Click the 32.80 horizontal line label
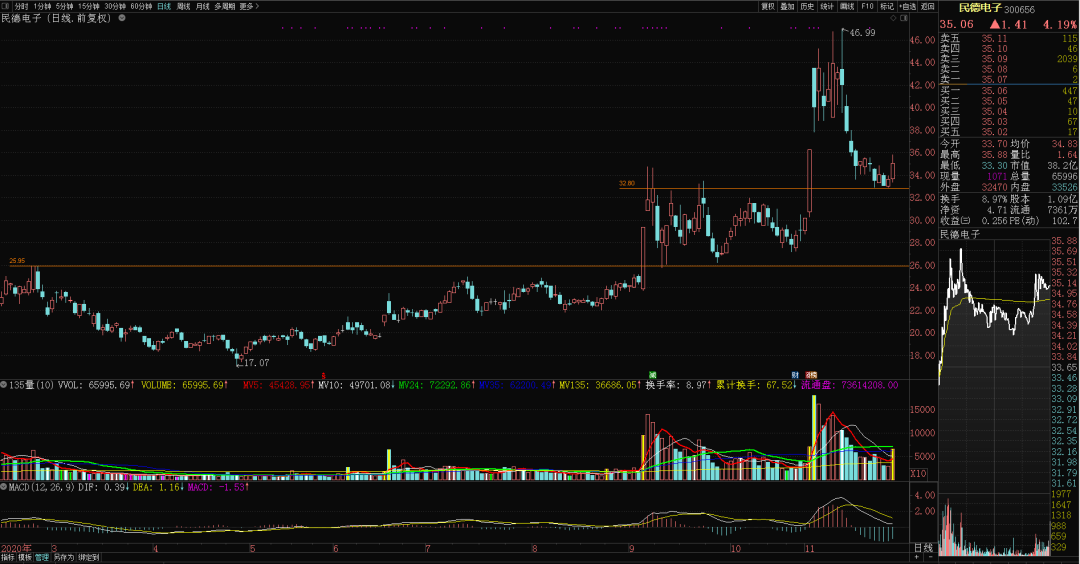 [x=627, y=183]
